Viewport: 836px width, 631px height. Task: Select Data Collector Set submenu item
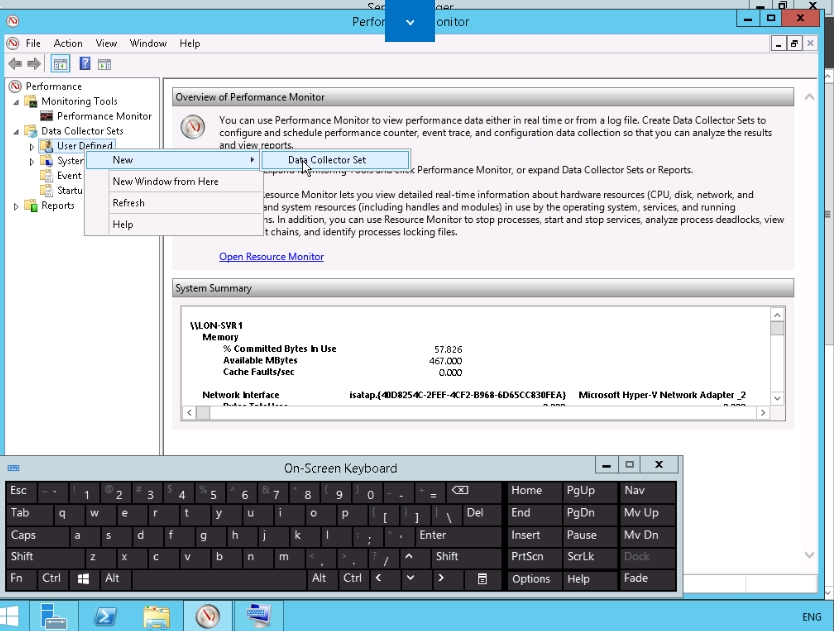(x=335, y=160)
